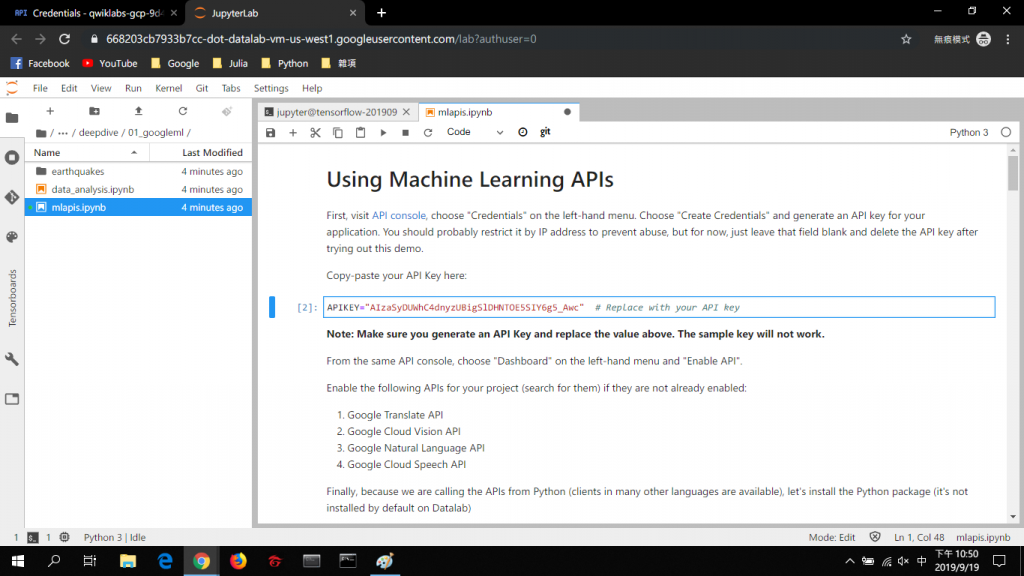
Task: Click the new launcher plus icon
Action: coord(50,111)
